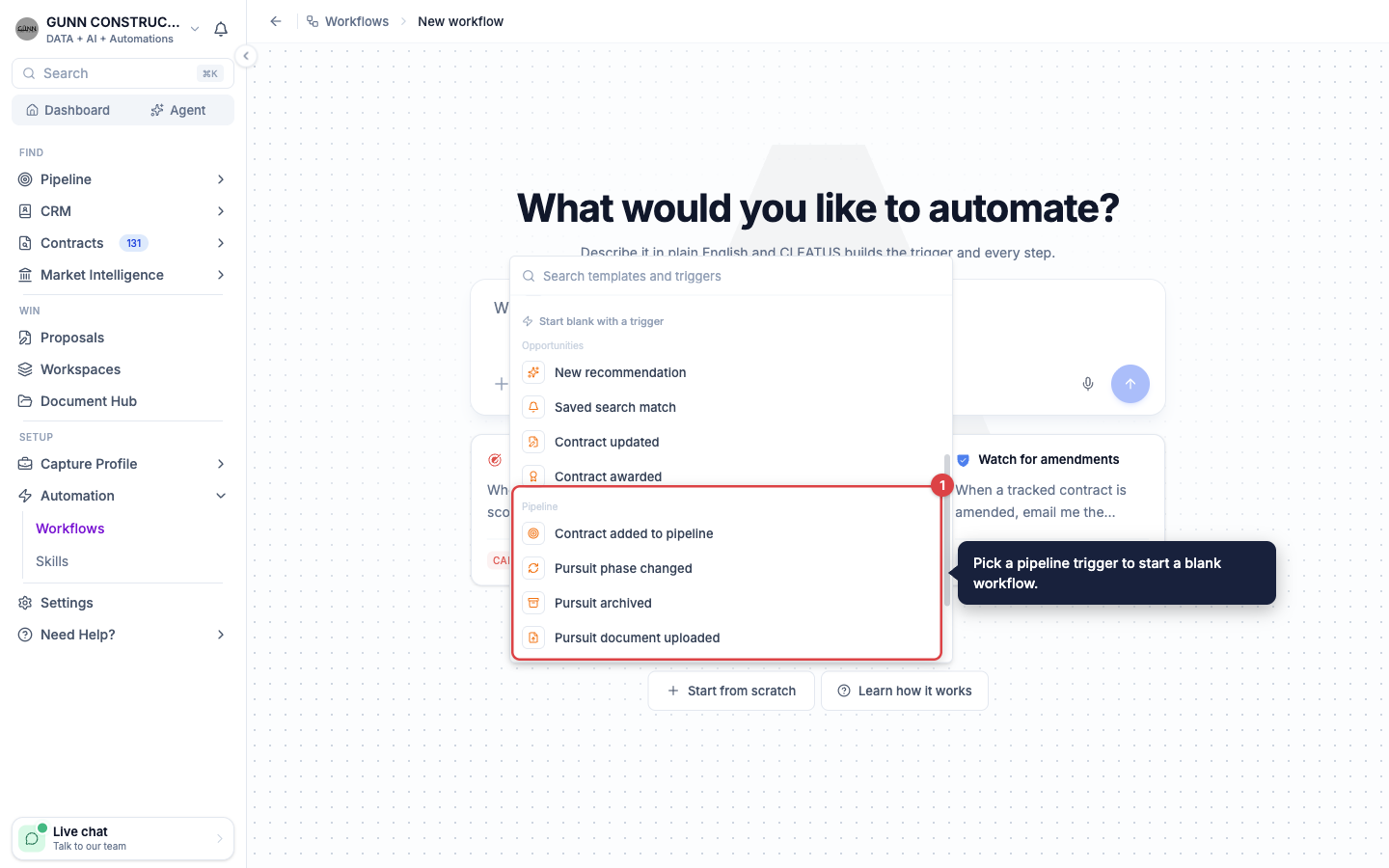The height and width of the screenshot is (868, 1389).
Task: Click the Pursuit document uploaded icon
Action: (533, 637)
